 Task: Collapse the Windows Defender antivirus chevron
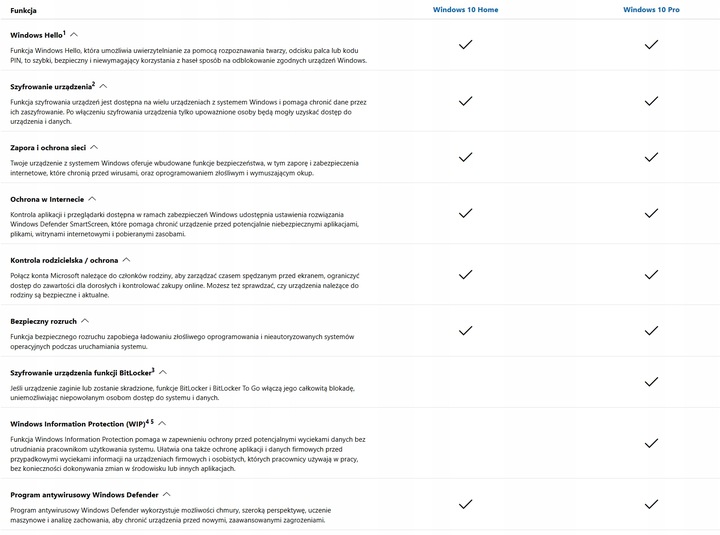click(x=166, y=494)
